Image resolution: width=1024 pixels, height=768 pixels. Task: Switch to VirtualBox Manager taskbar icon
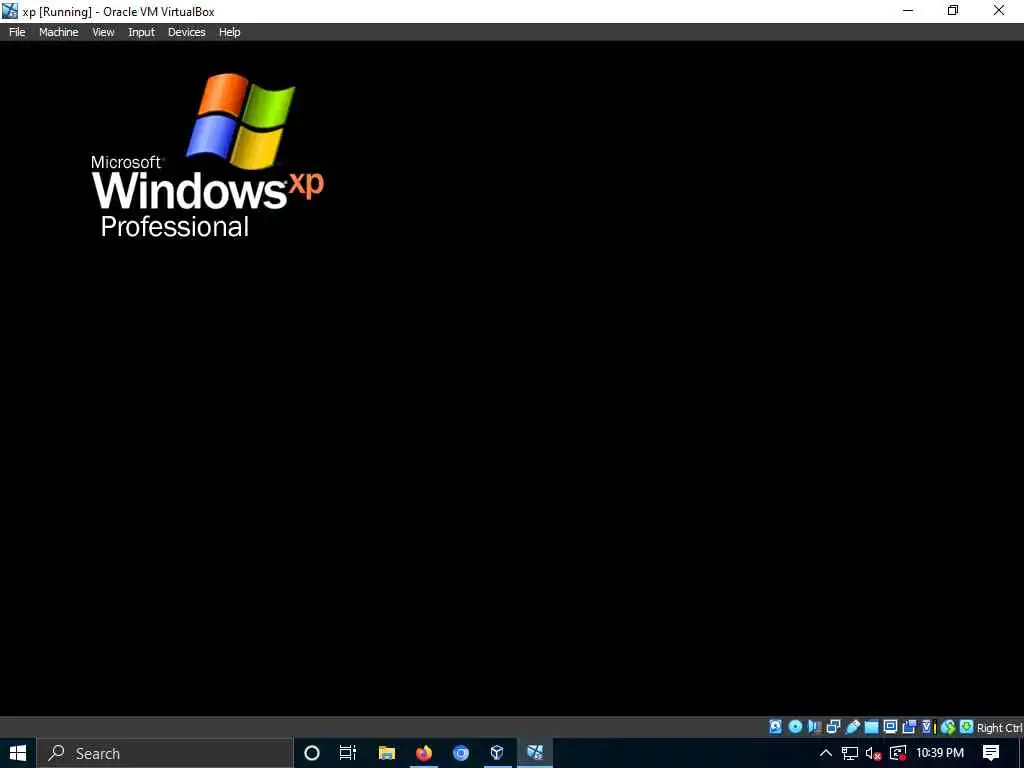[x=497, y=753]
